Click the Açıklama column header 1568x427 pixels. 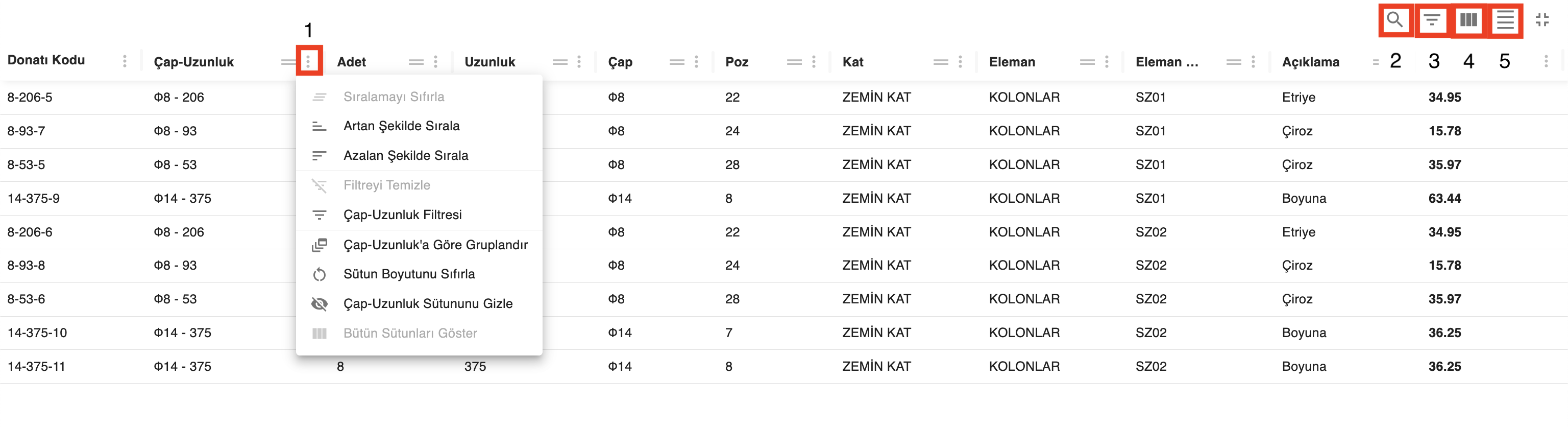1310,61
